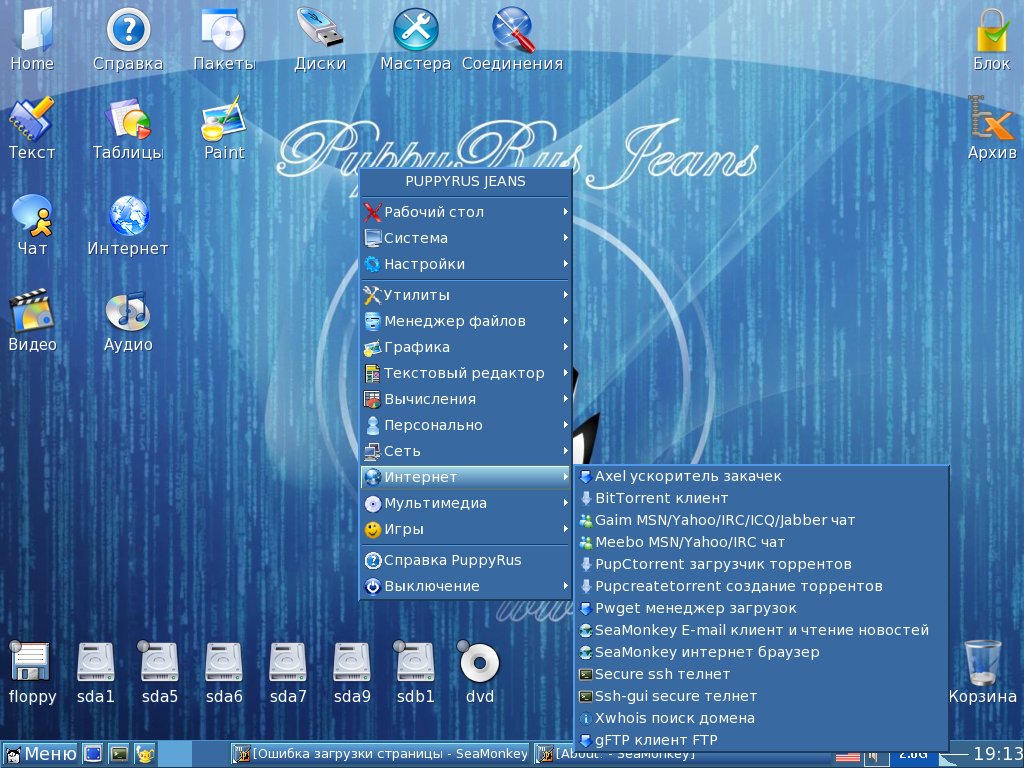Expand the Менеджер файлов submenu
Viewport: 1024px width, 768px height.
(466, 321)
